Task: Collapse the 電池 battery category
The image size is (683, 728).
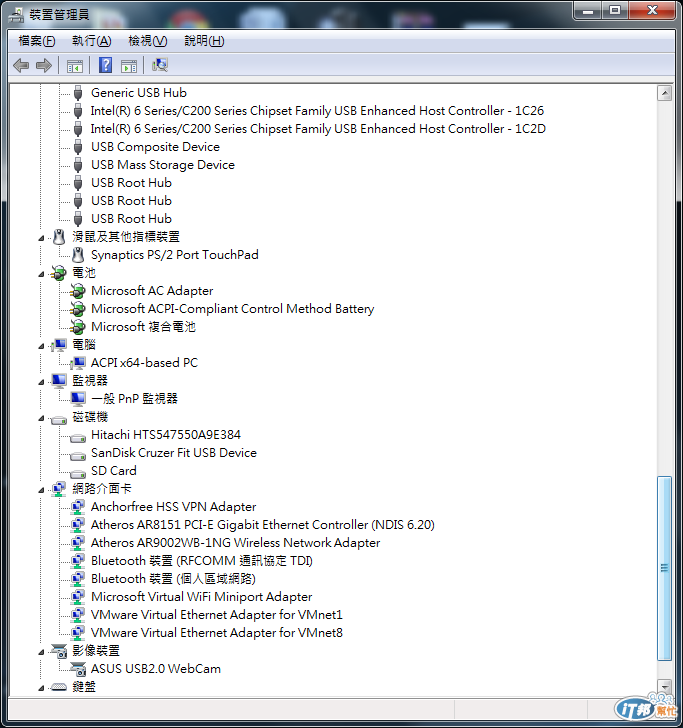Action: (41, 274)
